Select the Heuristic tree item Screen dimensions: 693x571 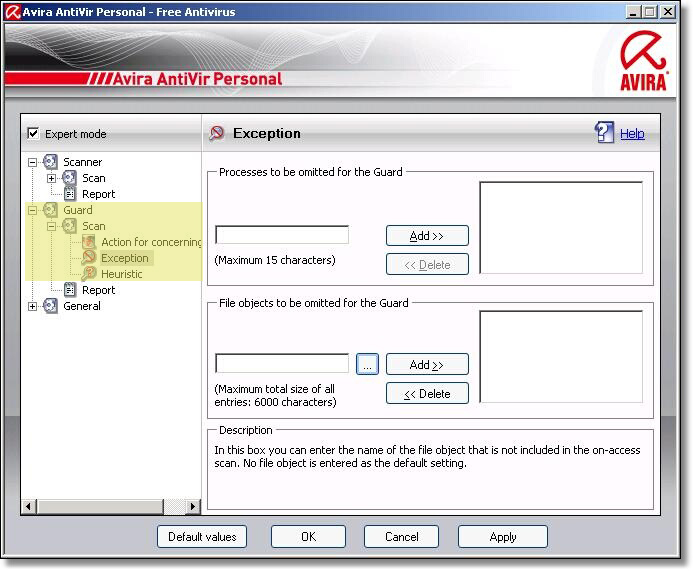pyautogui.click(x=122, y=274)
